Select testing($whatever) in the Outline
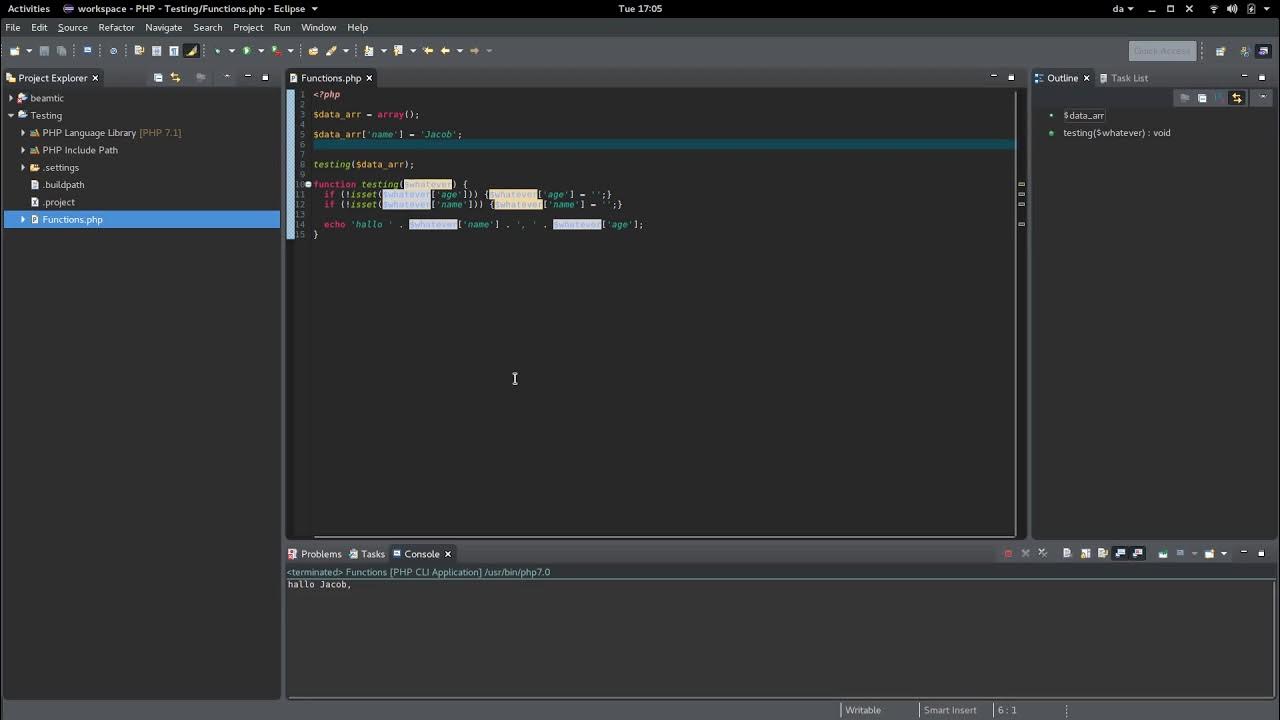The height and width of the screenshot is (720, 1280). click(x=1116, y=133)
